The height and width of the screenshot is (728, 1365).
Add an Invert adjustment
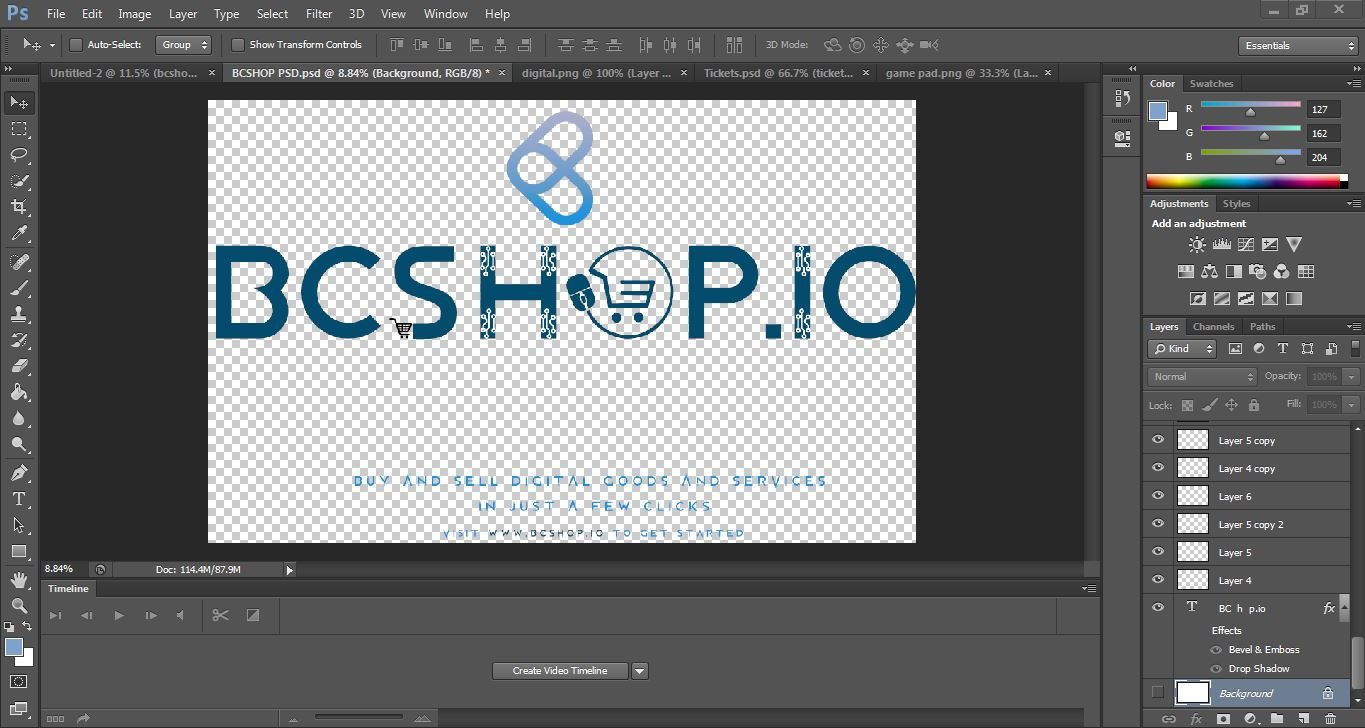click(x=1198, y=298)
